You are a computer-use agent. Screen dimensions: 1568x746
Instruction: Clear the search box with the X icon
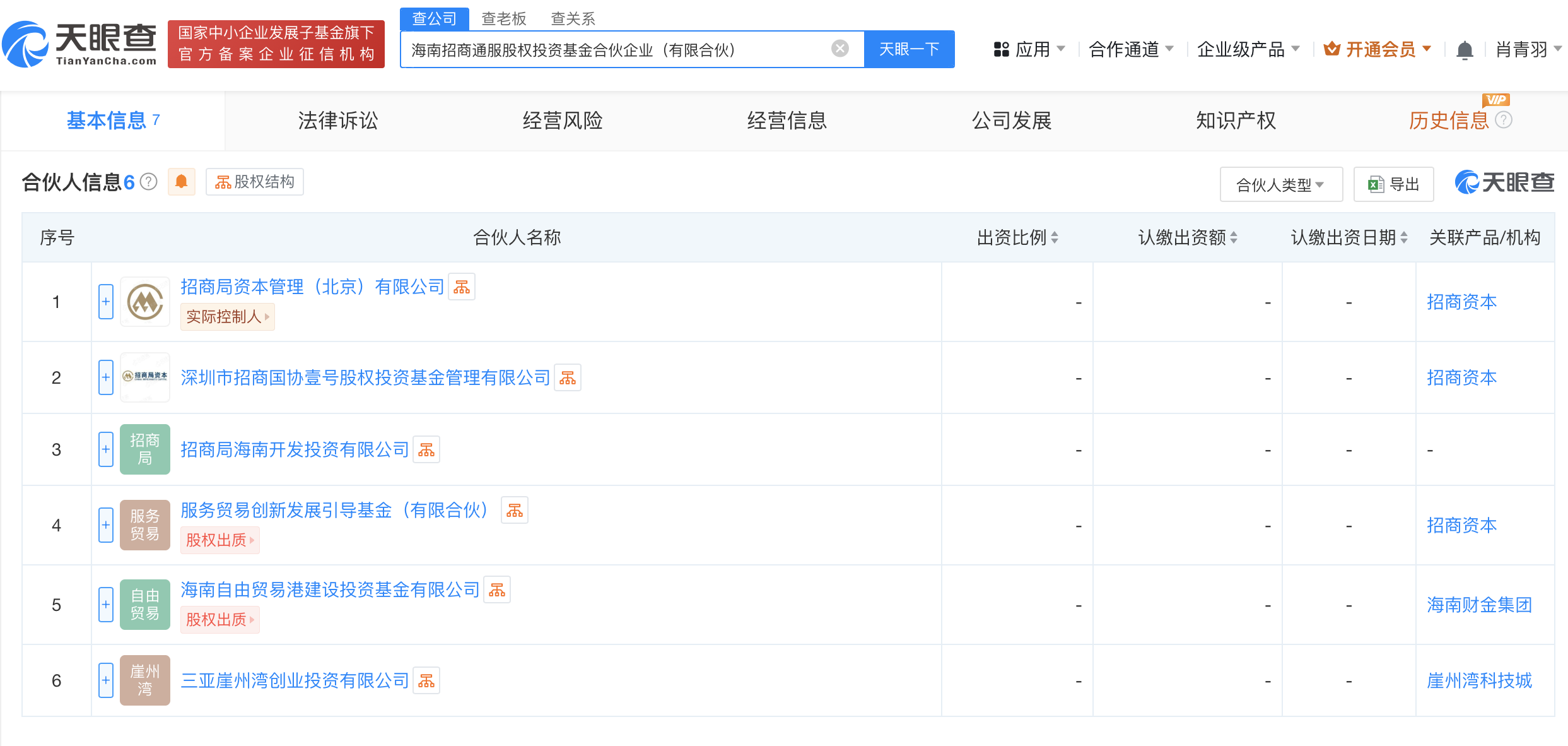pyautogui.click(x=840, y=49)
